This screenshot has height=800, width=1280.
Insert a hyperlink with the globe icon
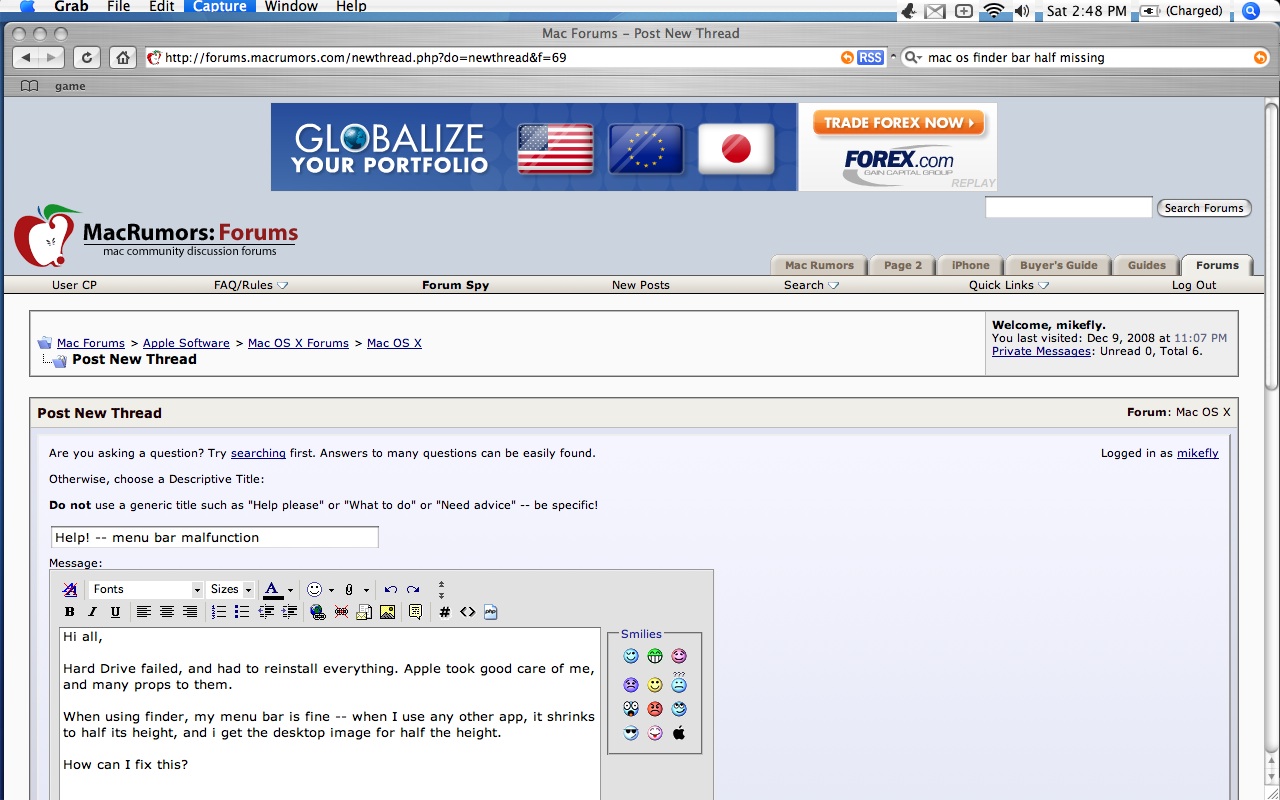click(318, 612)
